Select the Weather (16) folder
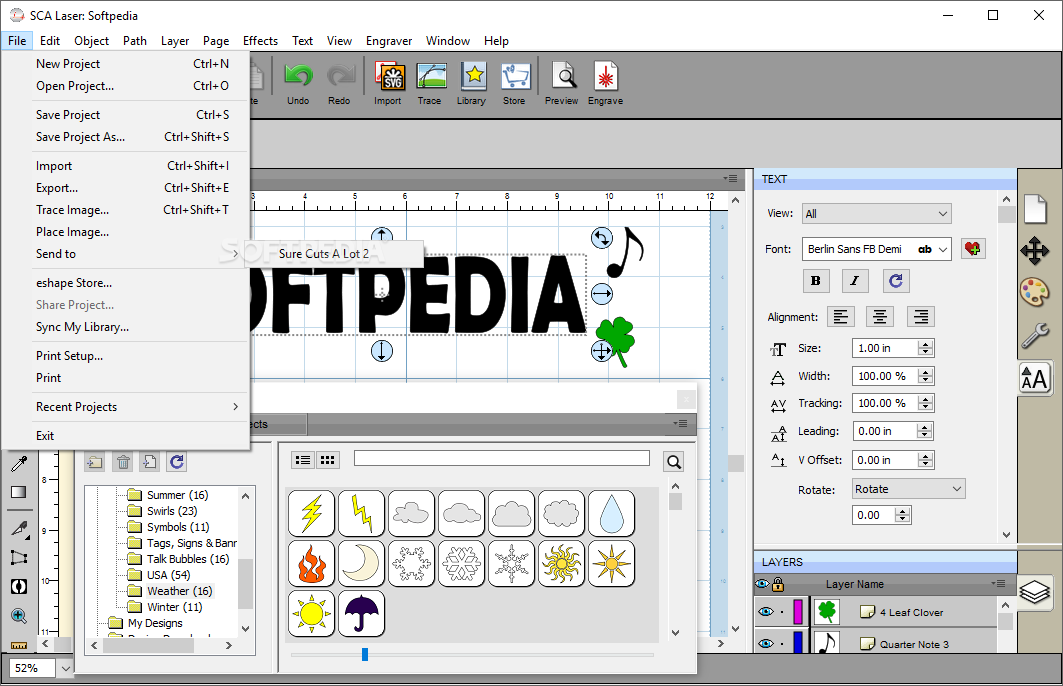Viewport: 1063px width, 686px height. 179,591
